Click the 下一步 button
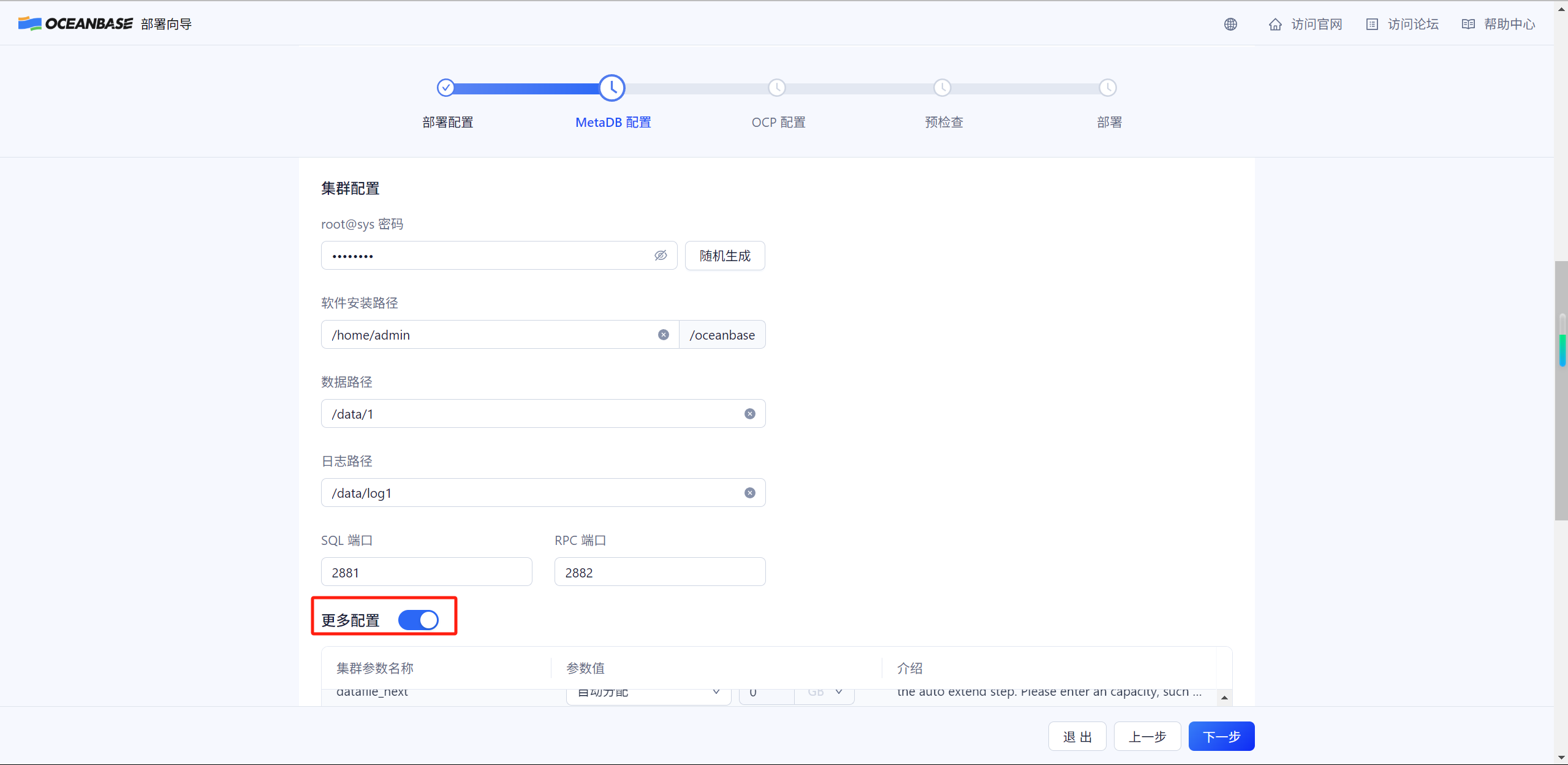The width and height of the screenshot is (1568, 765). click(x=1221, y=736)
